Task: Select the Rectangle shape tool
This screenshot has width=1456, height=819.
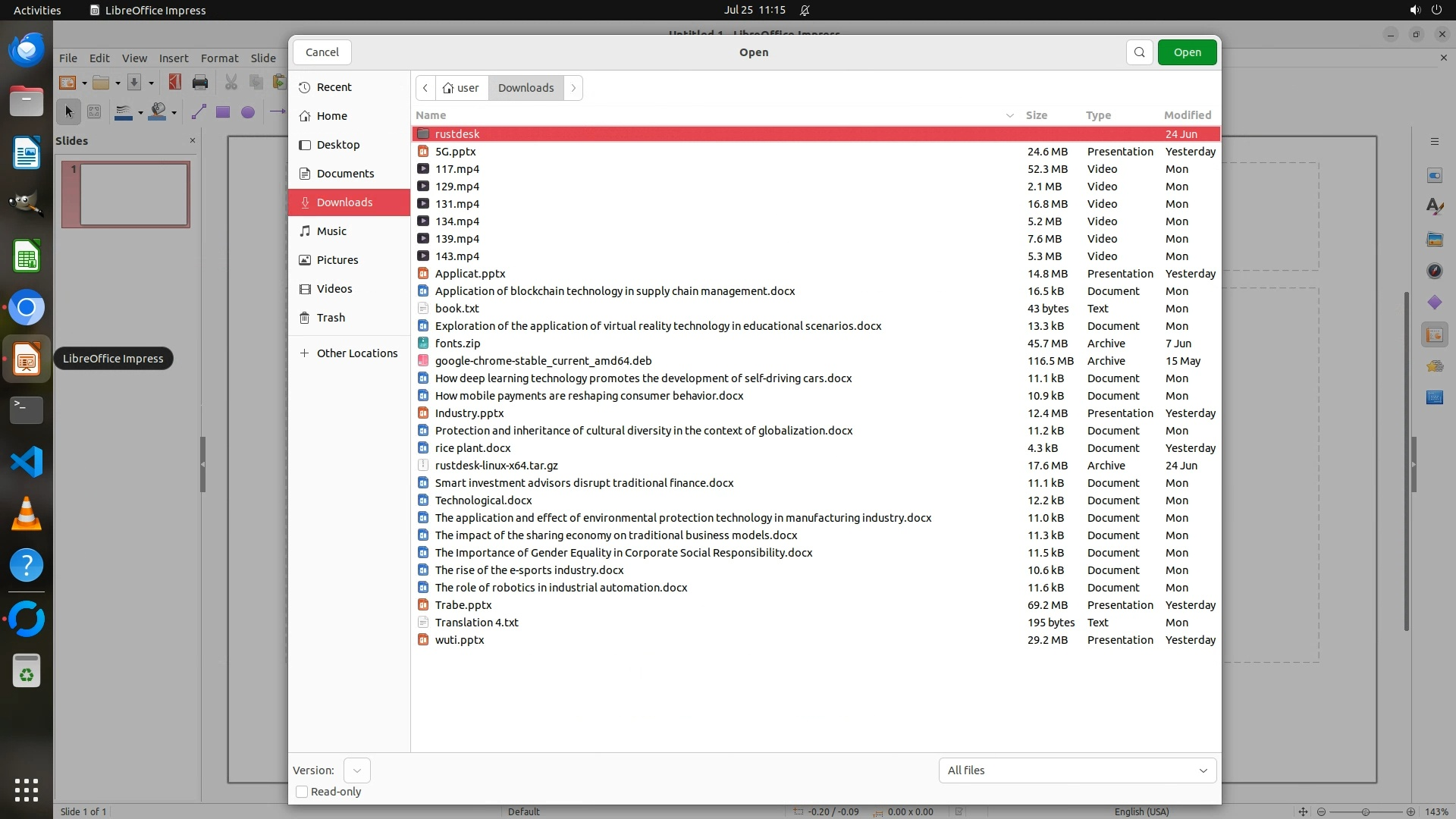Action: point(223,112)
